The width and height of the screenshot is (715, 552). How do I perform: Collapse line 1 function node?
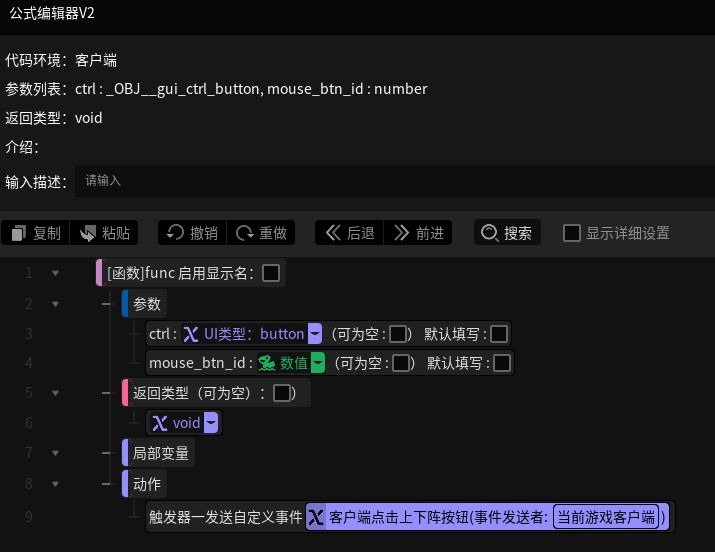click(x=55, y=273)
